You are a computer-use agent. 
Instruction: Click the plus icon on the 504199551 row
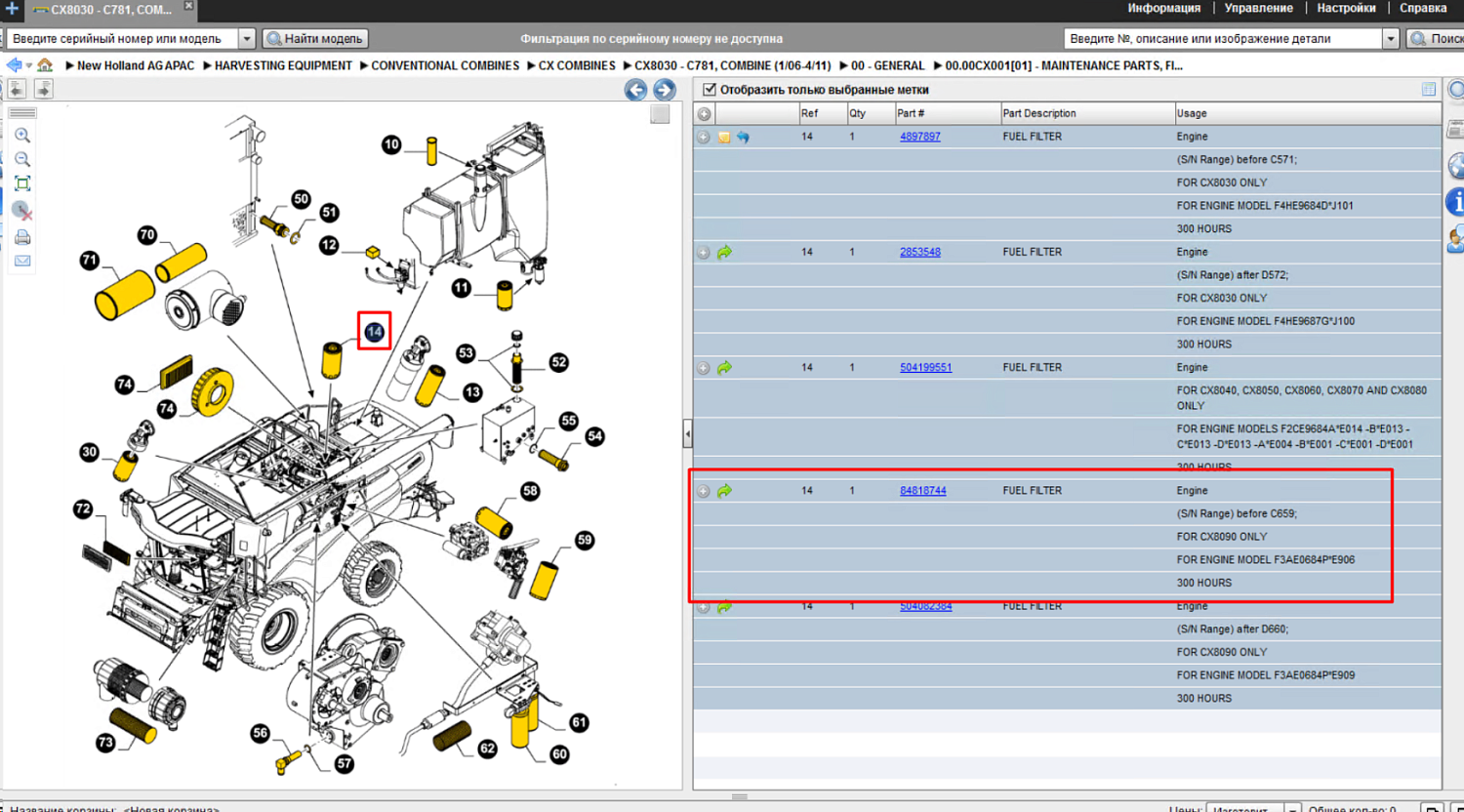[x=704, y=368]
